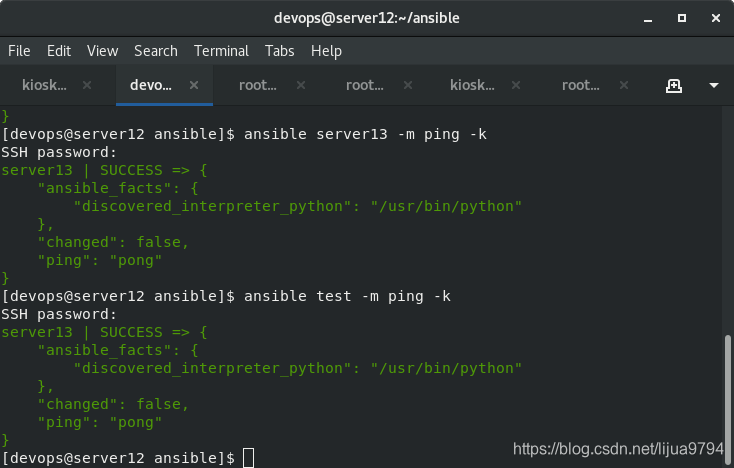
Task: Switch to the root... tab right after devo...
Action: pos(257,85)
